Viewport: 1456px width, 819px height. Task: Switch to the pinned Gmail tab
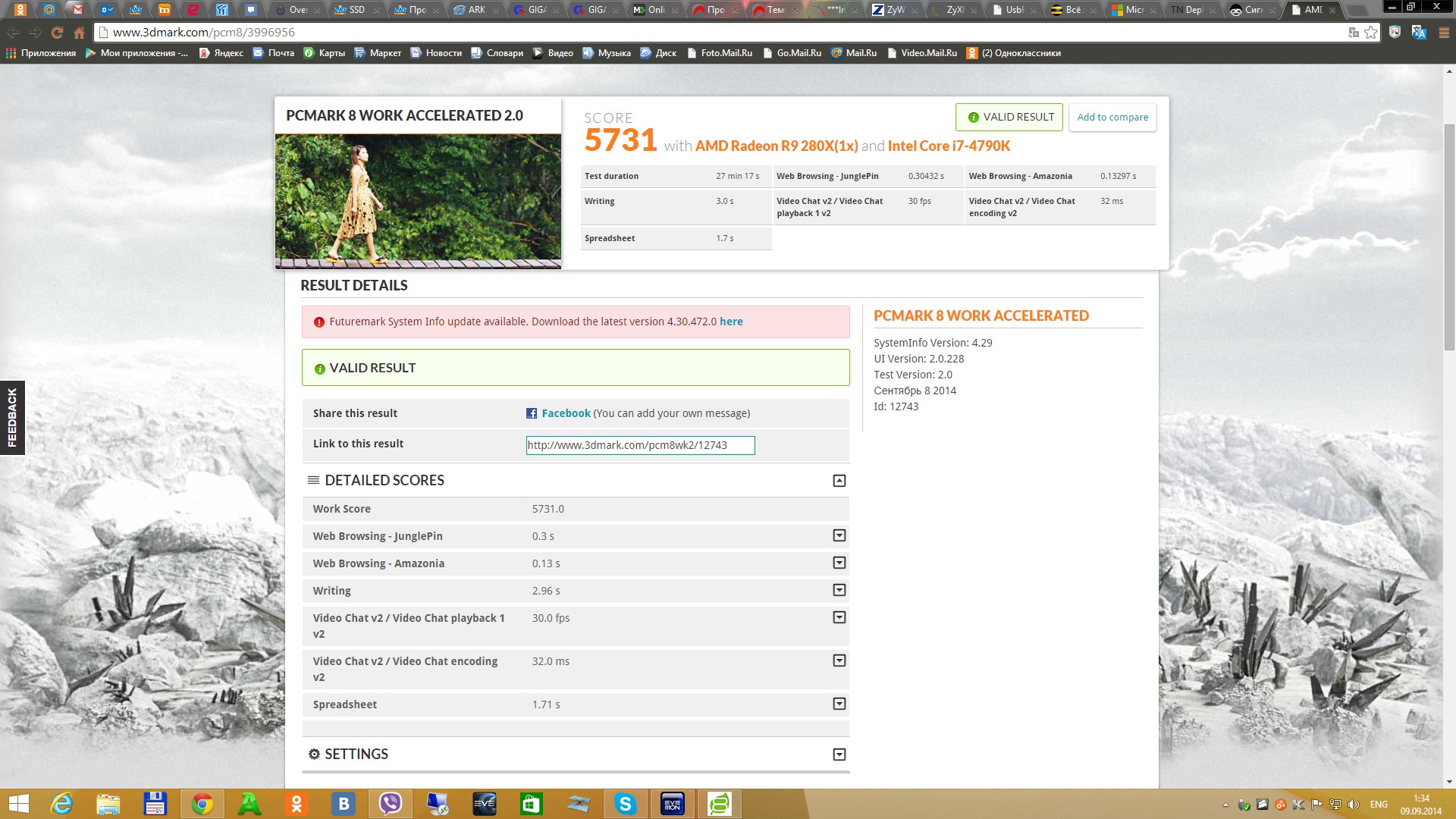click(77, 10)
